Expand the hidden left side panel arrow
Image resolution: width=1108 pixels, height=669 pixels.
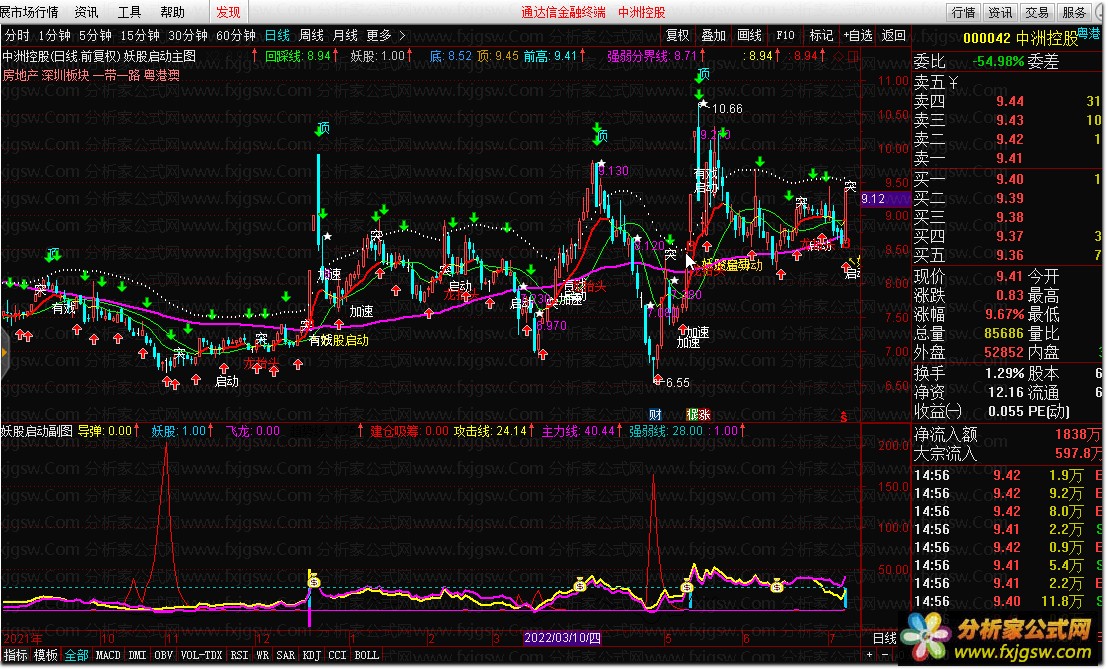pos(4,353)
